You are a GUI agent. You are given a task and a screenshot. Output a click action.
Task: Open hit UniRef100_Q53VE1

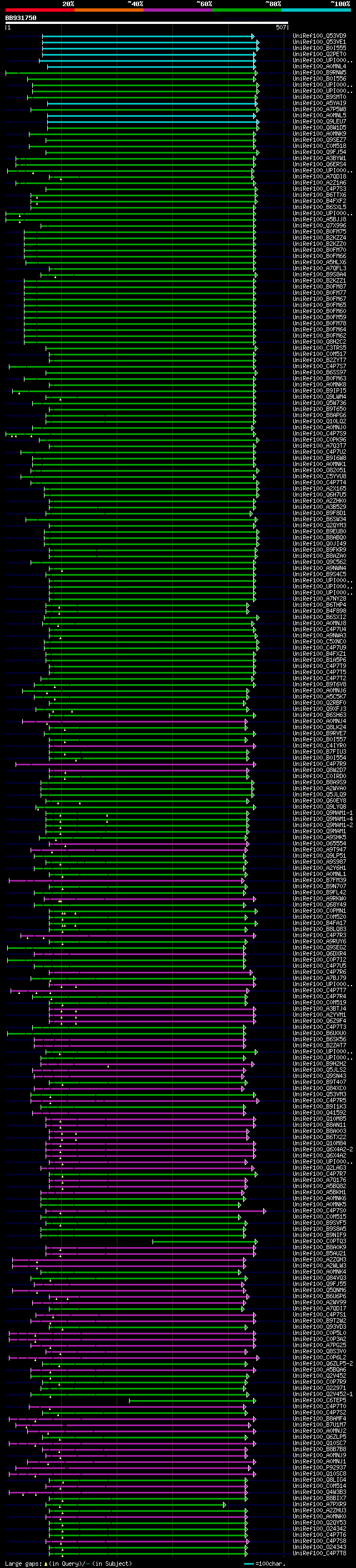coord(319,42)
